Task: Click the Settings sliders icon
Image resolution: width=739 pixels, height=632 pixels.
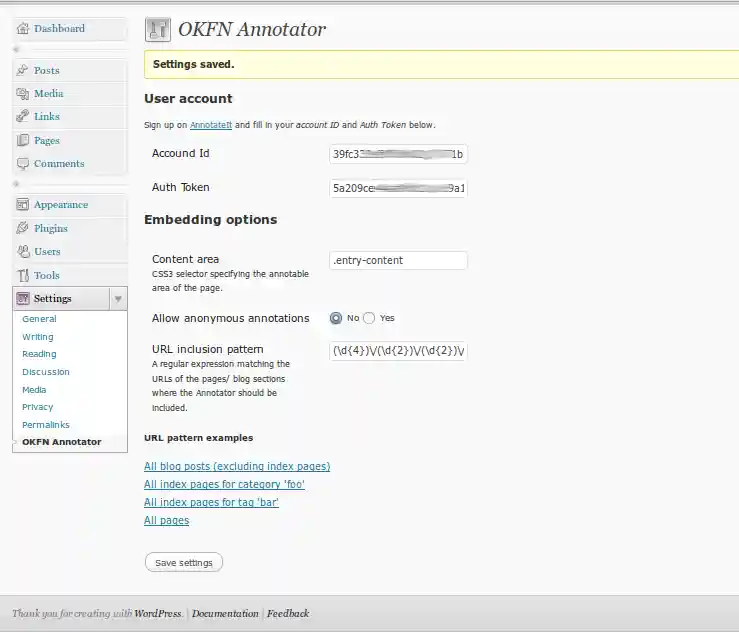Action: (23, 298)
